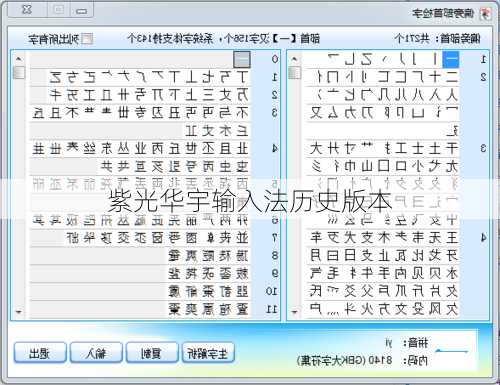
Task: Select the 厂 radical
Action: tap(418, 77)
